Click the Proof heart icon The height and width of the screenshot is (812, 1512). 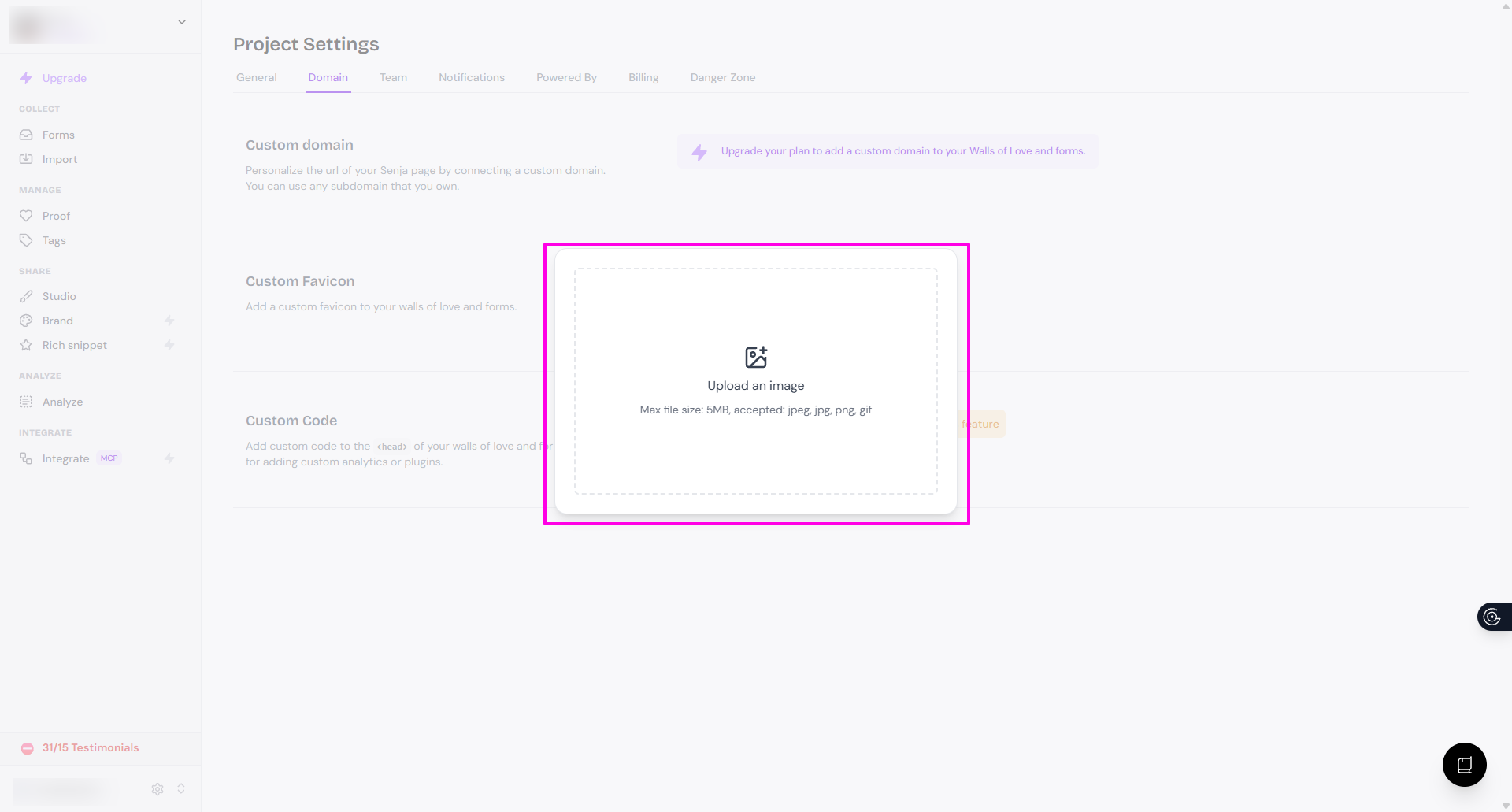pyautogui.click(x=26, y=216)
